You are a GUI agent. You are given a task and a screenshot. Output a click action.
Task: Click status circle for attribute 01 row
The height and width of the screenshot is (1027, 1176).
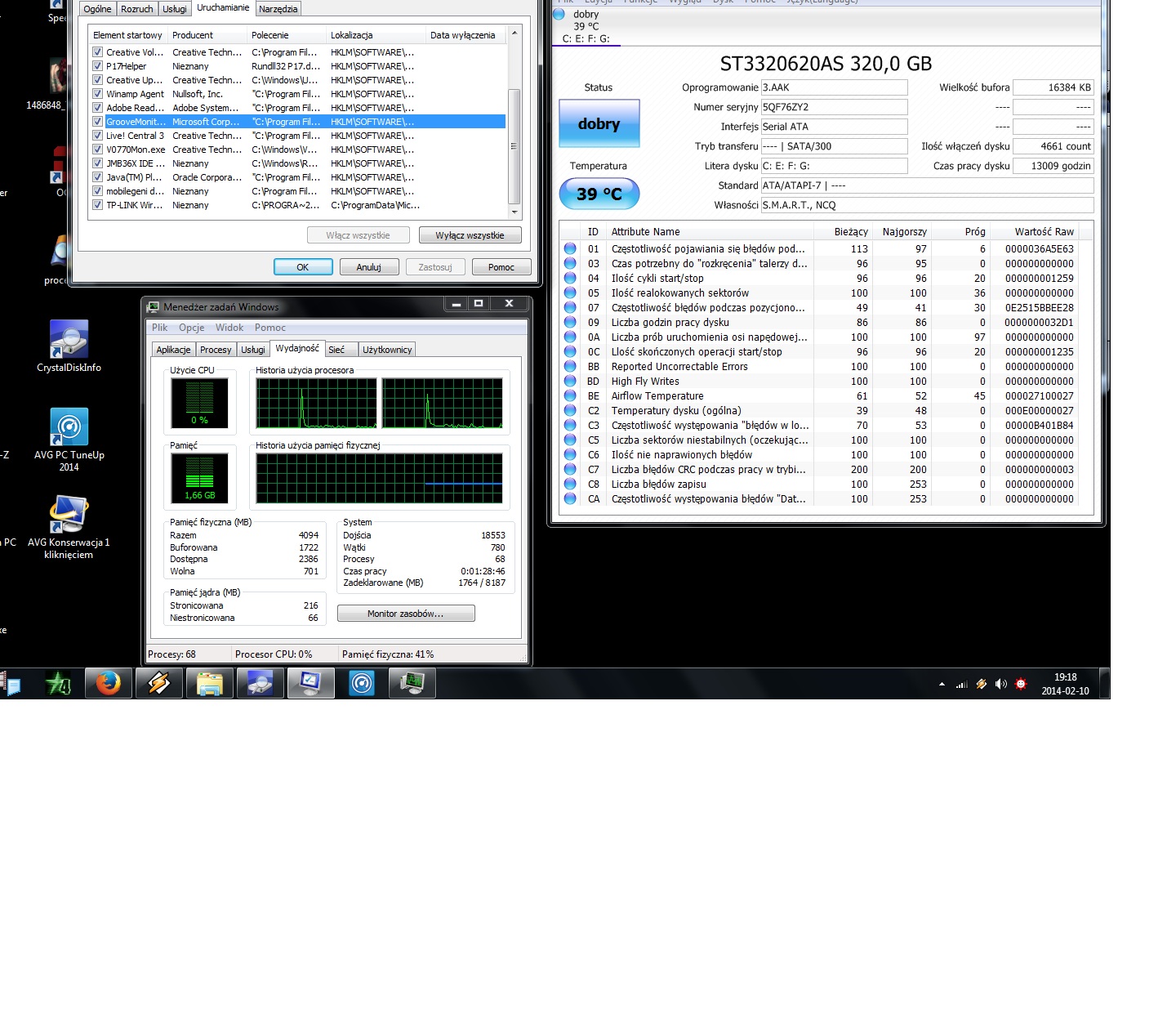coord(570,248)
